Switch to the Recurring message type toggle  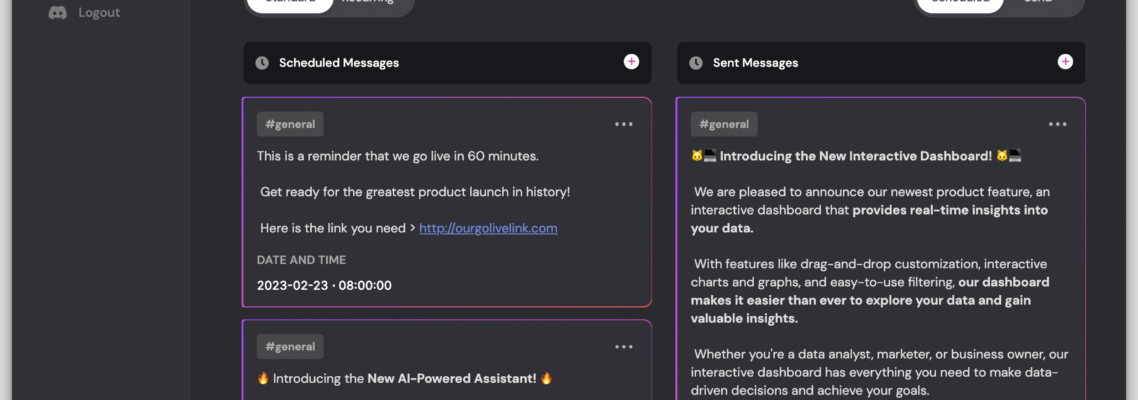coord(367,2)
